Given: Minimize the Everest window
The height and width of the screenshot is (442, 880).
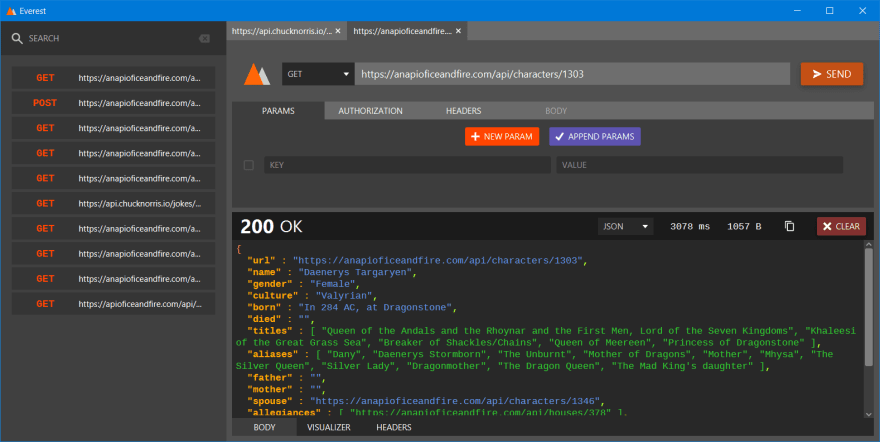Looking at the screenshot, I should pos(797,11).
